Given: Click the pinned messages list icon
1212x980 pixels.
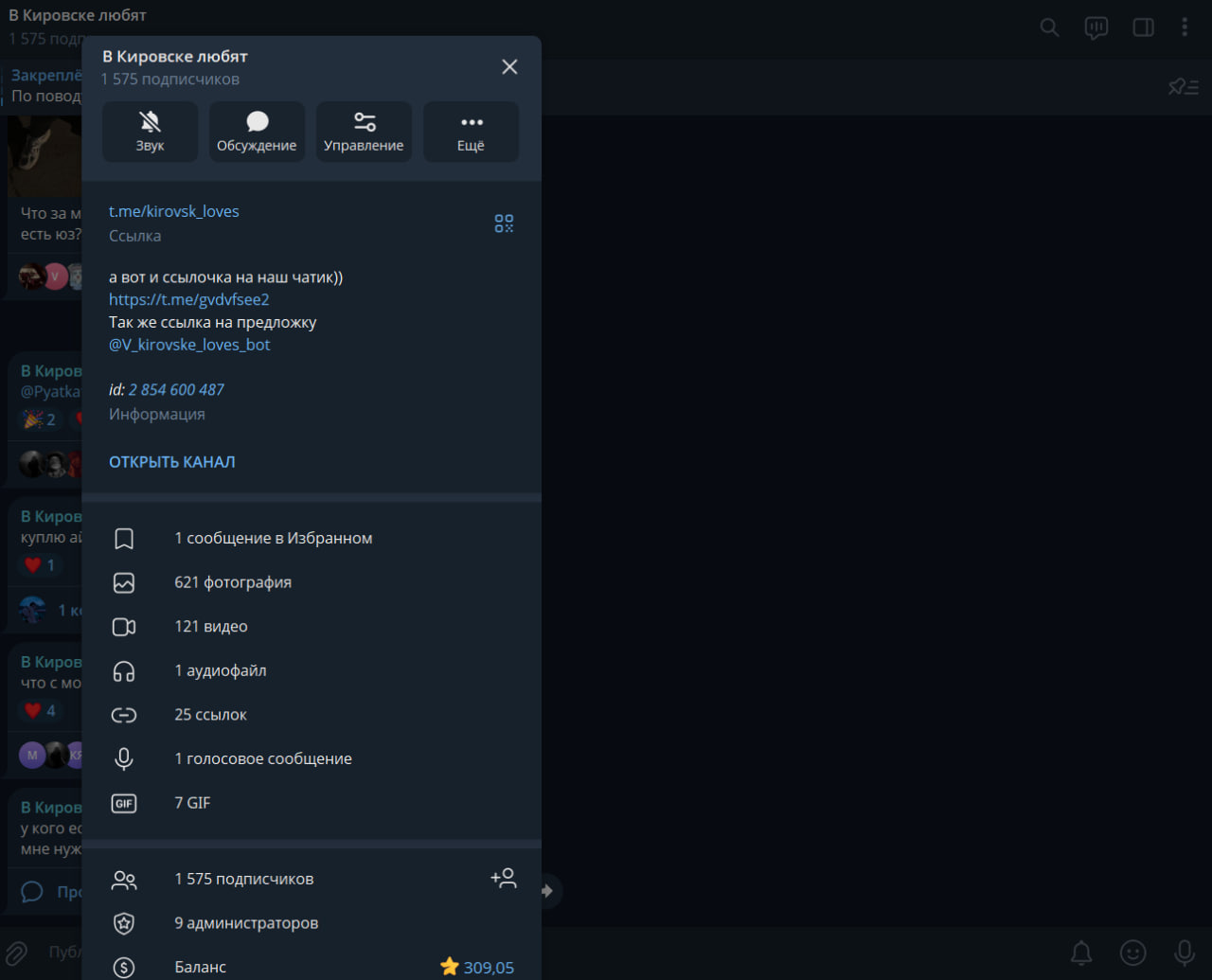Looking at the screenshot, I should [1184, 87].
